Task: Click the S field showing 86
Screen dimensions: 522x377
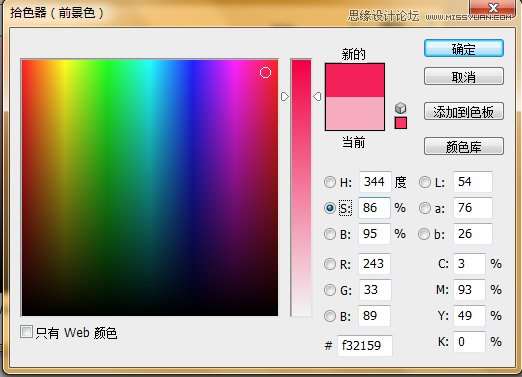Action: [374, 208]
